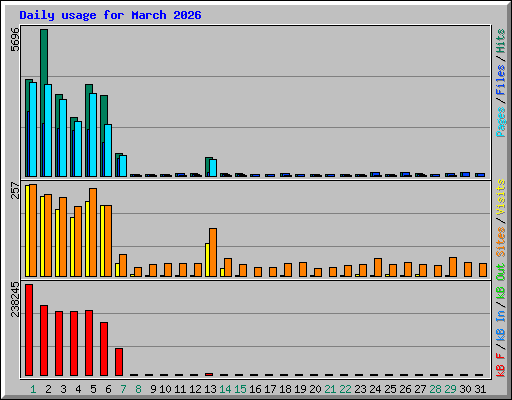Click day label 26 on the x-axis

coord(405,389)
